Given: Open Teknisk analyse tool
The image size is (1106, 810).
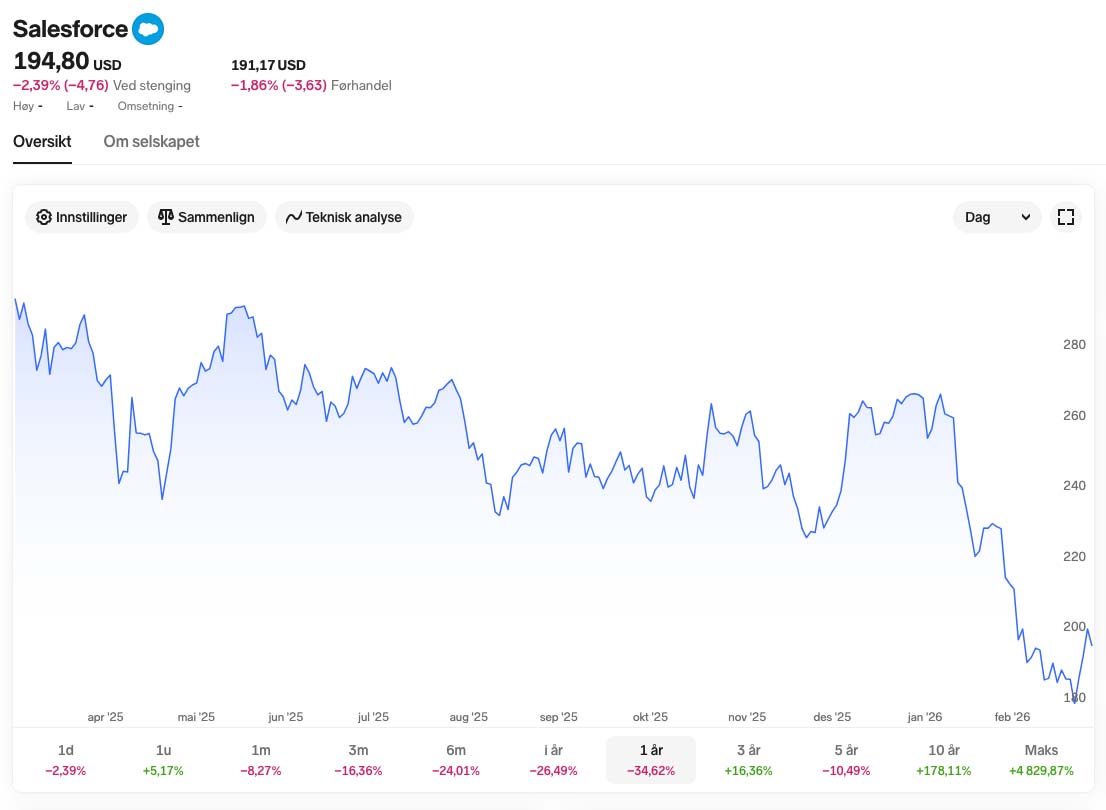Looking at the screenshot, I should (x=344, y=217).
